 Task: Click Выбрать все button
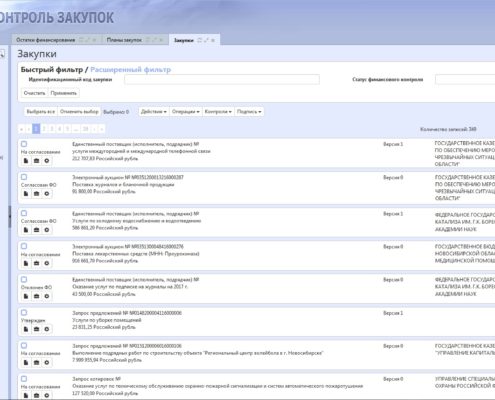point(41,112)
